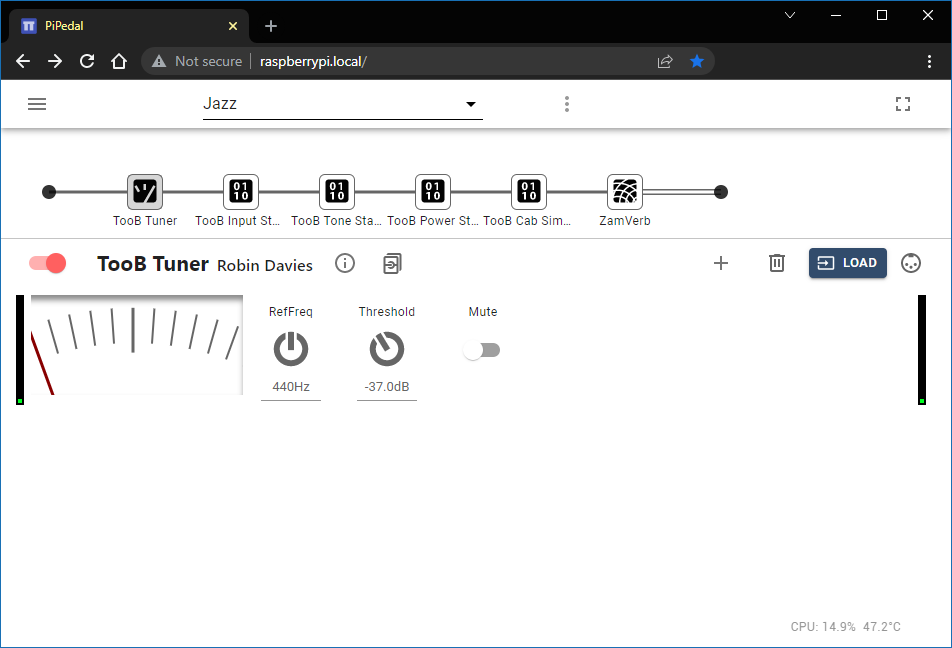Click the CPU 14.9% status text

coord(823,627)
